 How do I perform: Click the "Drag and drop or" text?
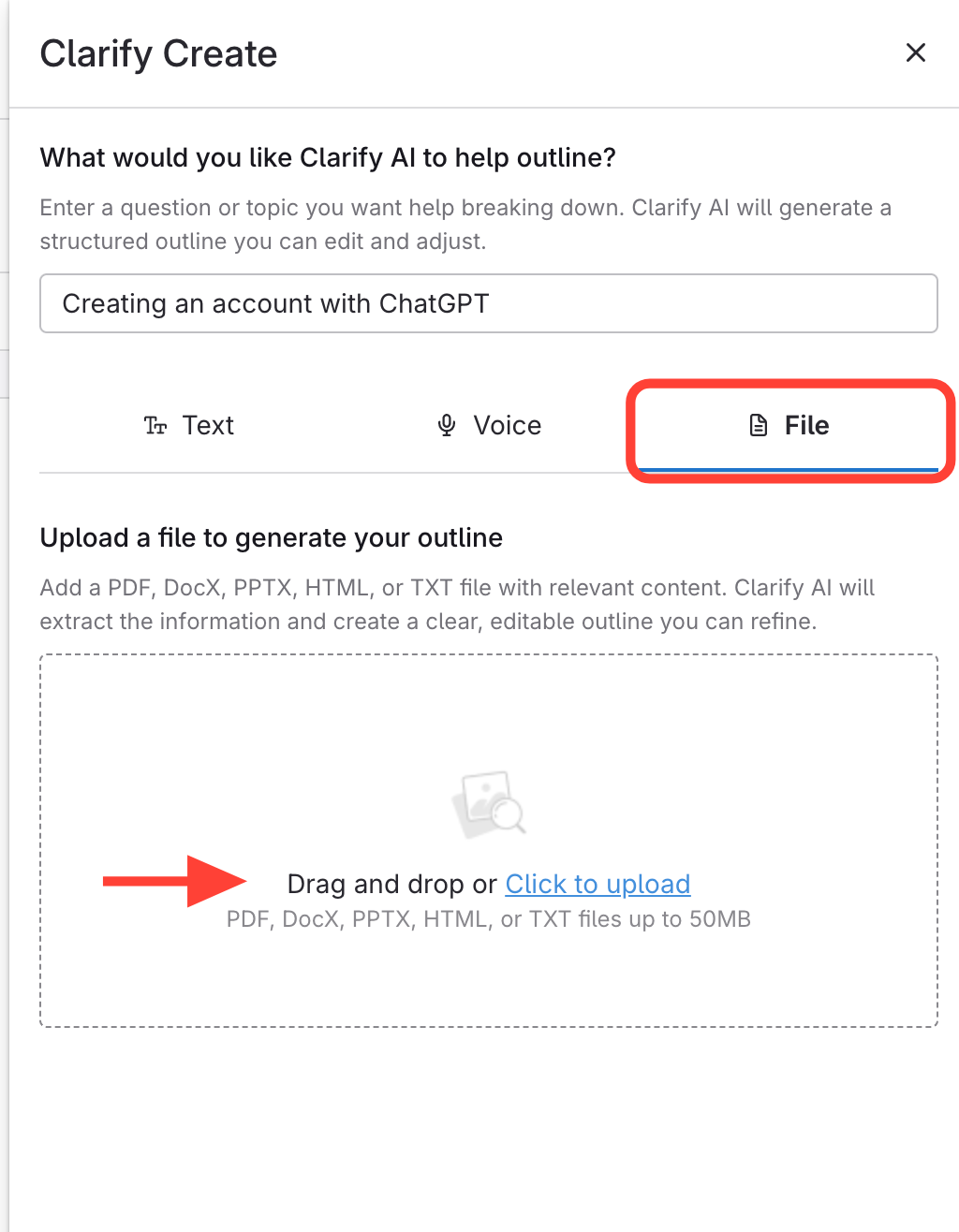coord(391,884)
